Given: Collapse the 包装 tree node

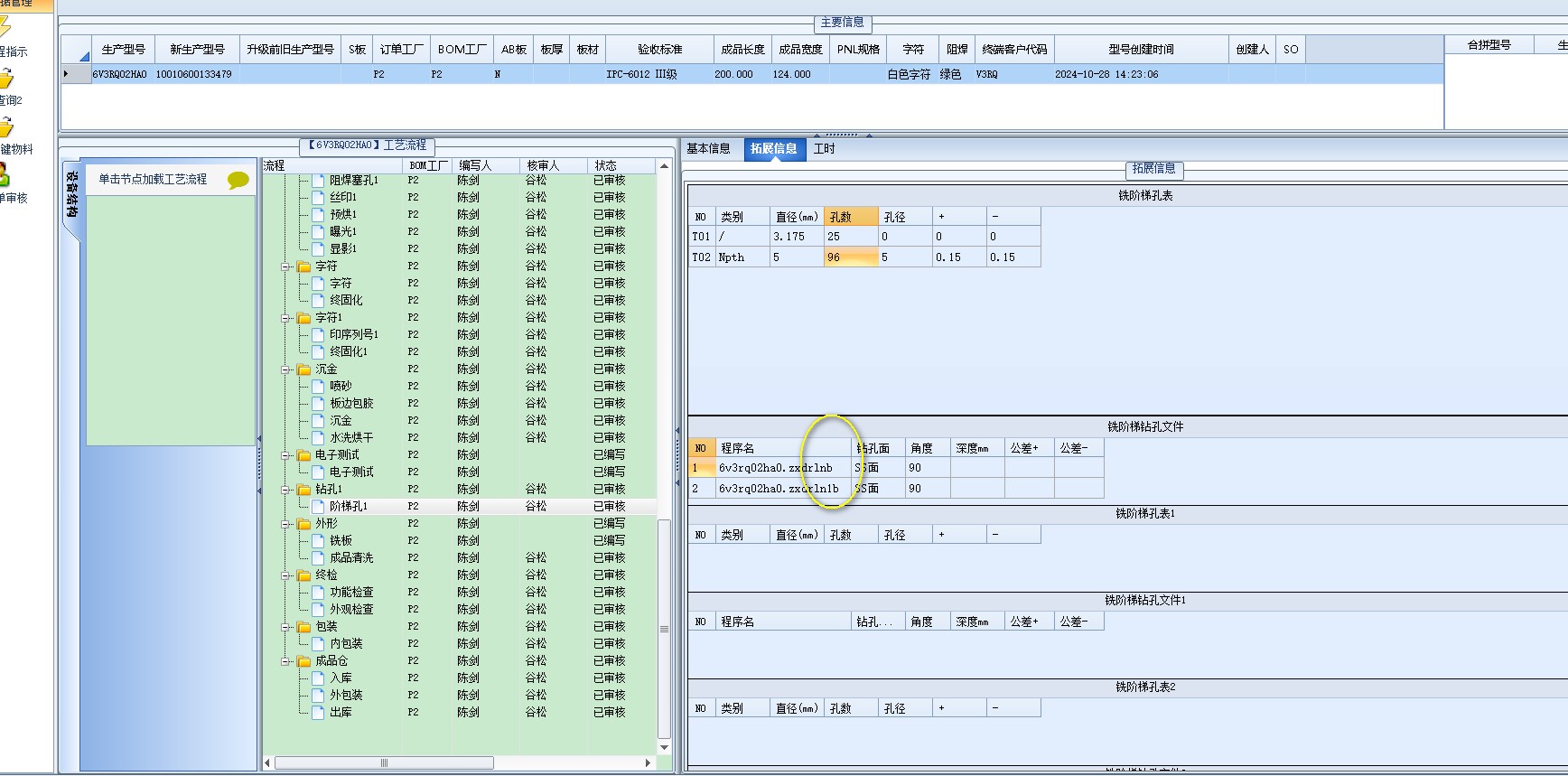Looking at the screenshot, I should (x=285, y=627).
